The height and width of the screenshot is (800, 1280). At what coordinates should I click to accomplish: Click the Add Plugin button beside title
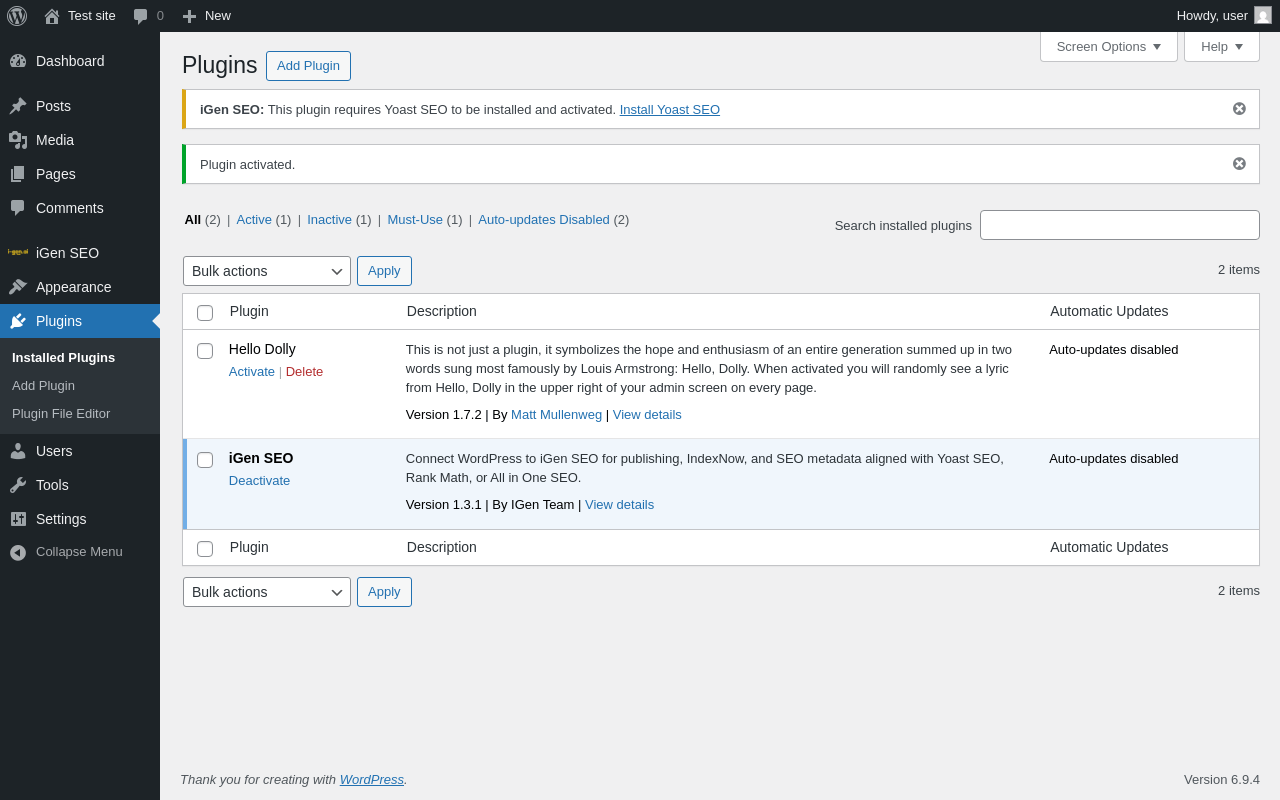pos(308,66)
